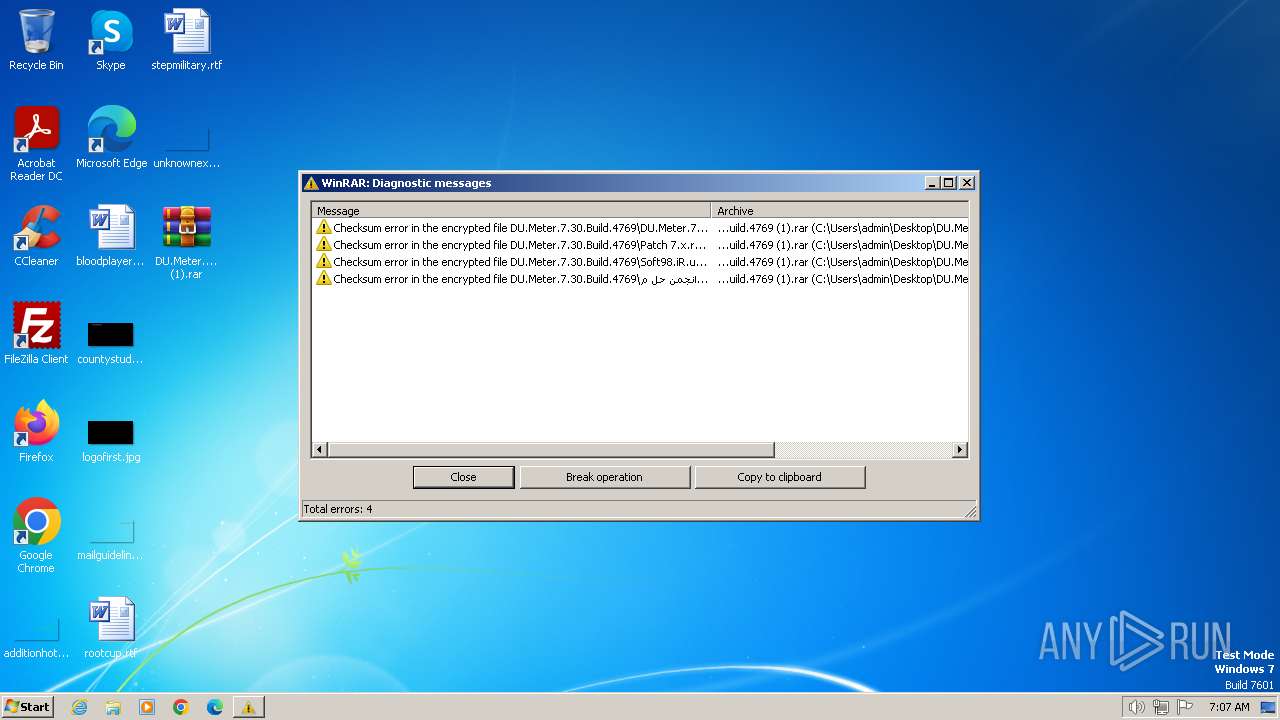Maximize the WinRAR diagnostic window

pos(949,183)
